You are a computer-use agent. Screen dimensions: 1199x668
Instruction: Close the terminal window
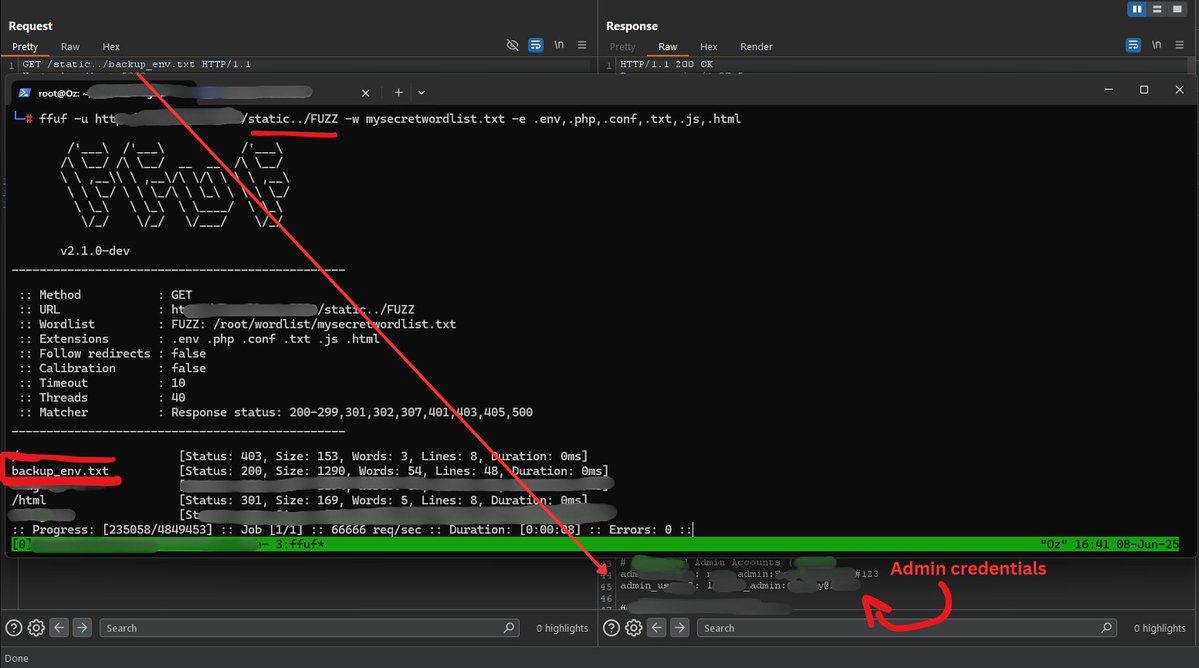point(1179,89)
